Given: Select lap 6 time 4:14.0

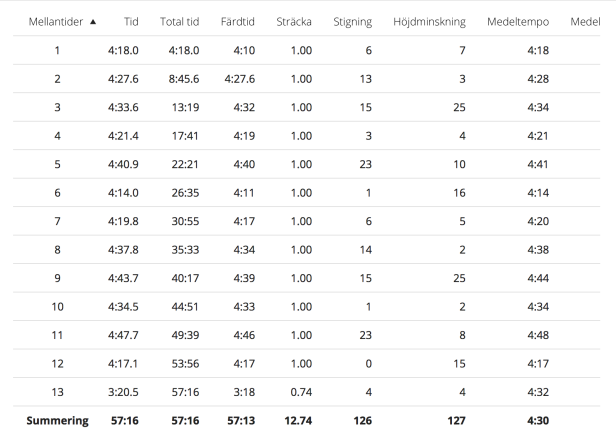Looking at the screenshot, I should pos(123,193).
